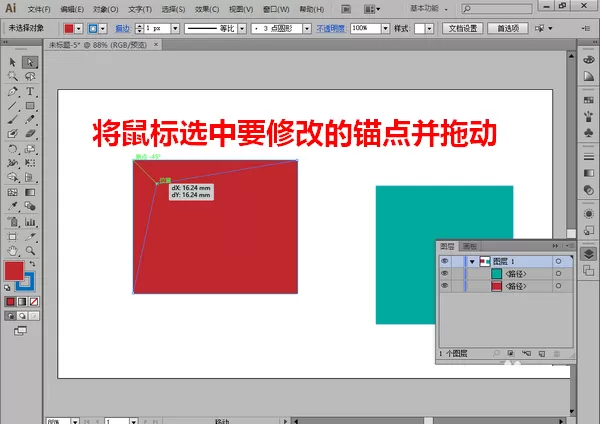
Task: Open the 样式 style dropdown
Action: coord(429,28)
